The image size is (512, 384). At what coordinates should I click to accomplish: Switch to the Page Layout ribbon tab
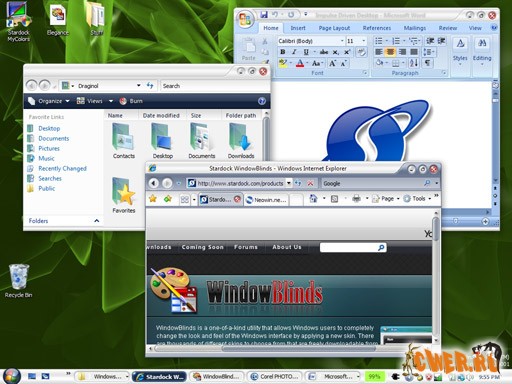[x=334, y=28]
